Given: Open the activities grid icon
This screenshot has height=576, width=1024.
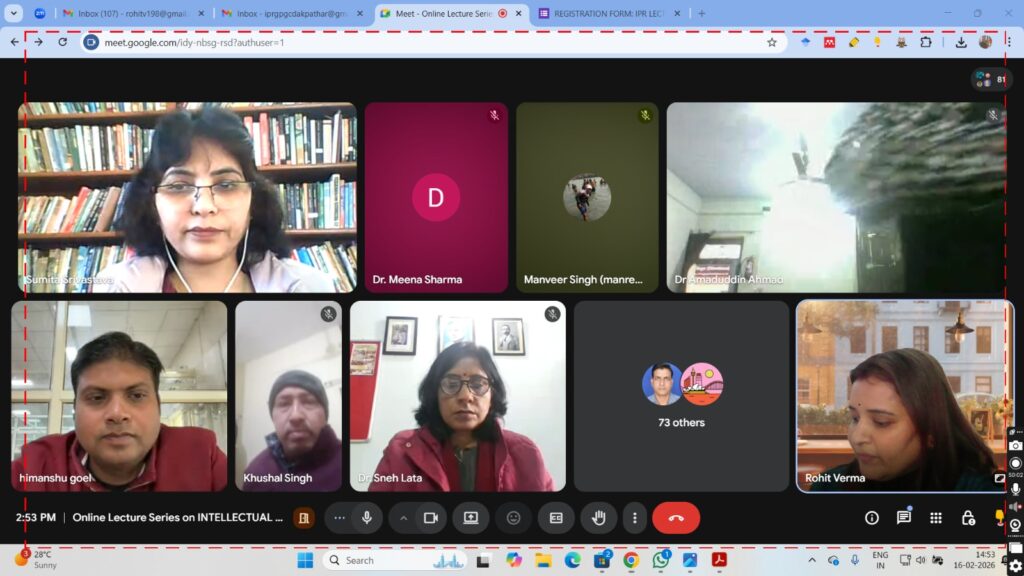Looking at the screenshot, I should (936, 518).
